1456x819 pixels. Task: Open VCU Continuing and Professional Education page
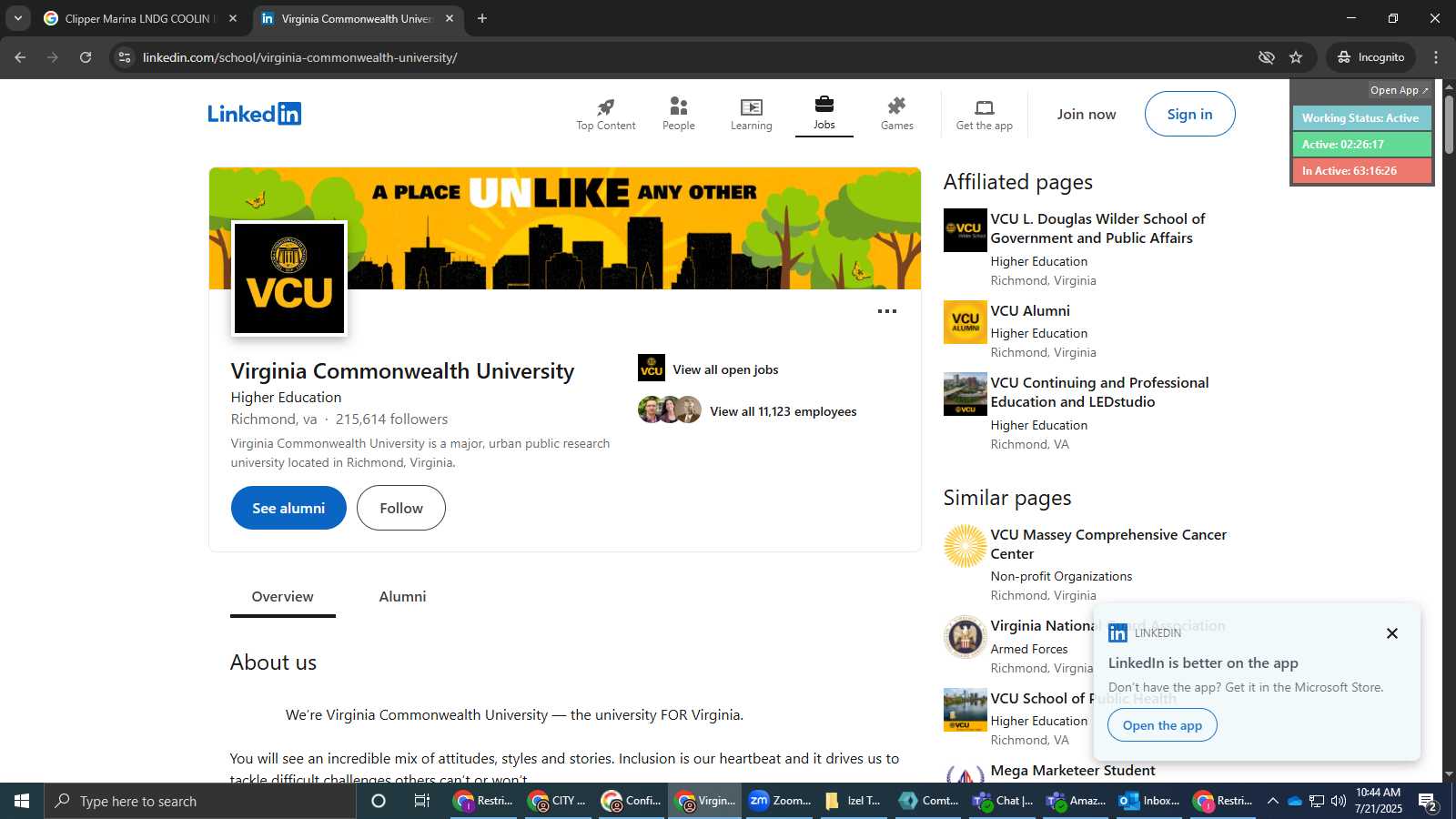1099,392
